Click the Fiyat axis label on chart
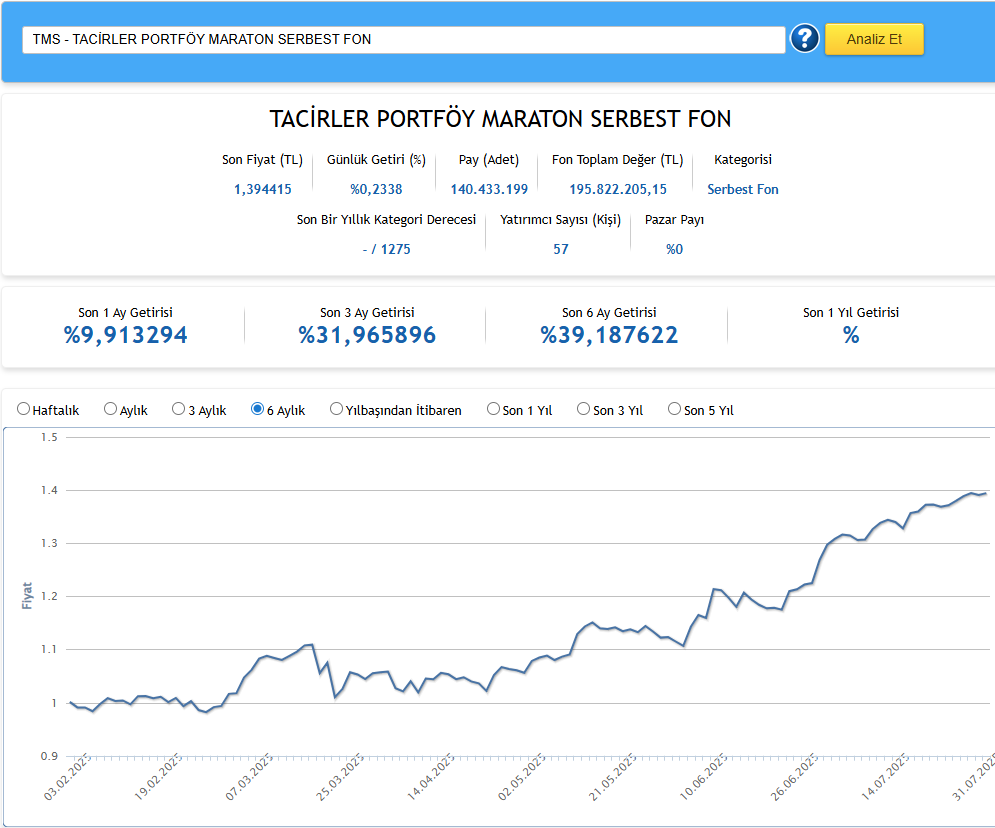The height and width of the screenshot is (828, 995). click(27, 596)
